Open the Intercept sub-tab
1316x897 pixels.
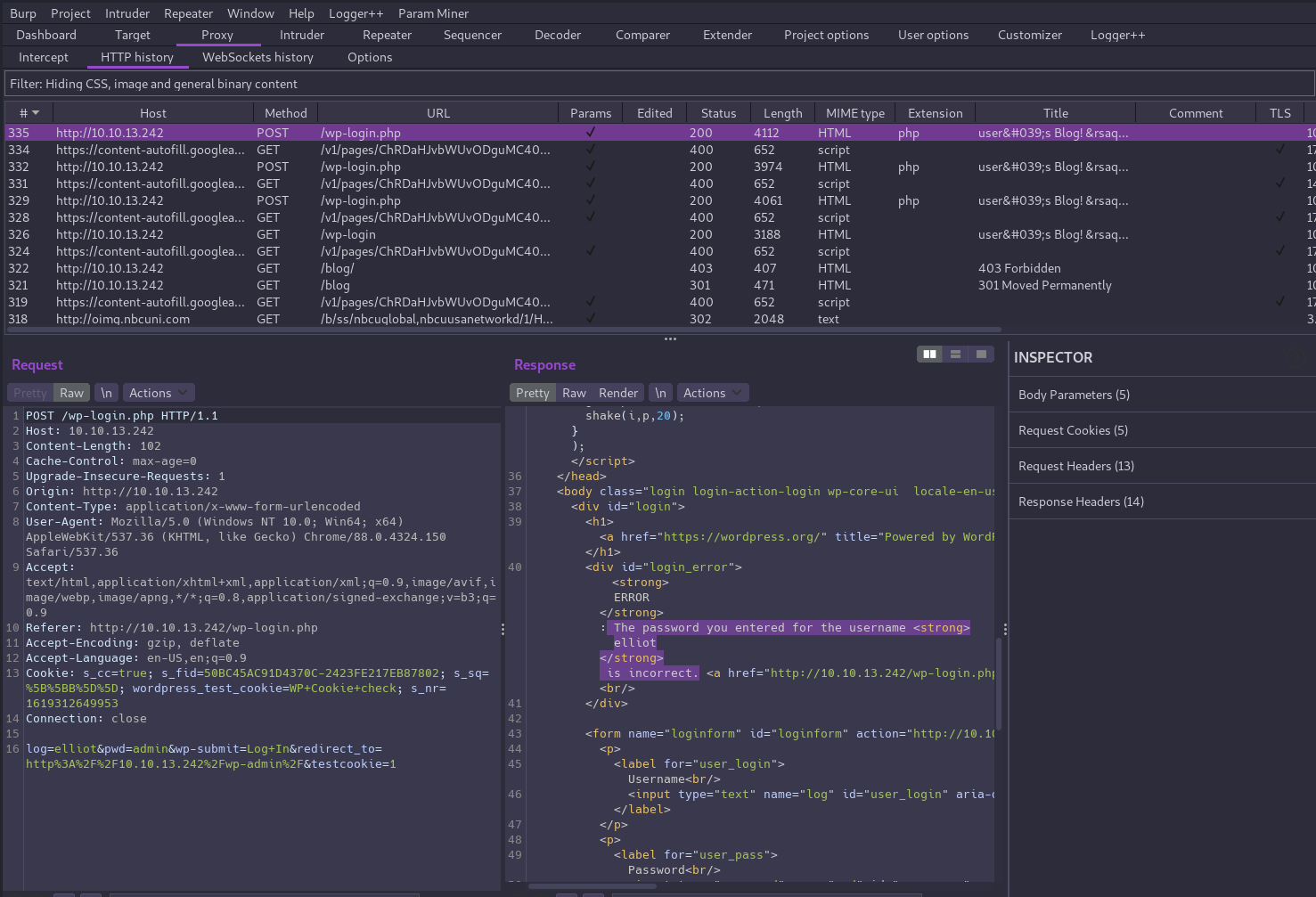[x=44, y=57]
